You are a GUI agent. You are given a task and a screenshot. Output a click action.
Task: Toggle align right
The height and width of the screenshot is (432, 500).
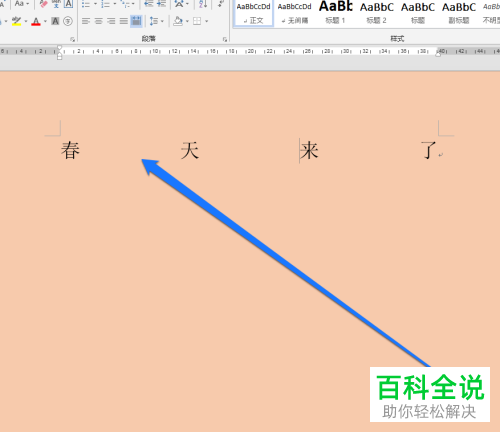tap(111, 21)
